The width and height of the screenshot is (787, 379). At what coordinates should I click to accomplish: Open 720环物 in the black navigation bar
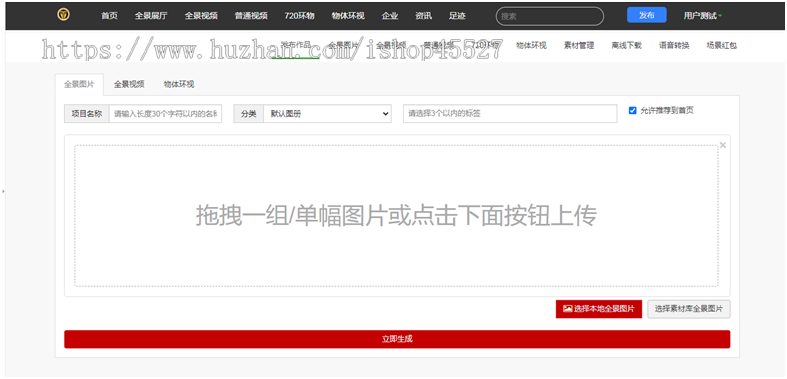point(299,16)
